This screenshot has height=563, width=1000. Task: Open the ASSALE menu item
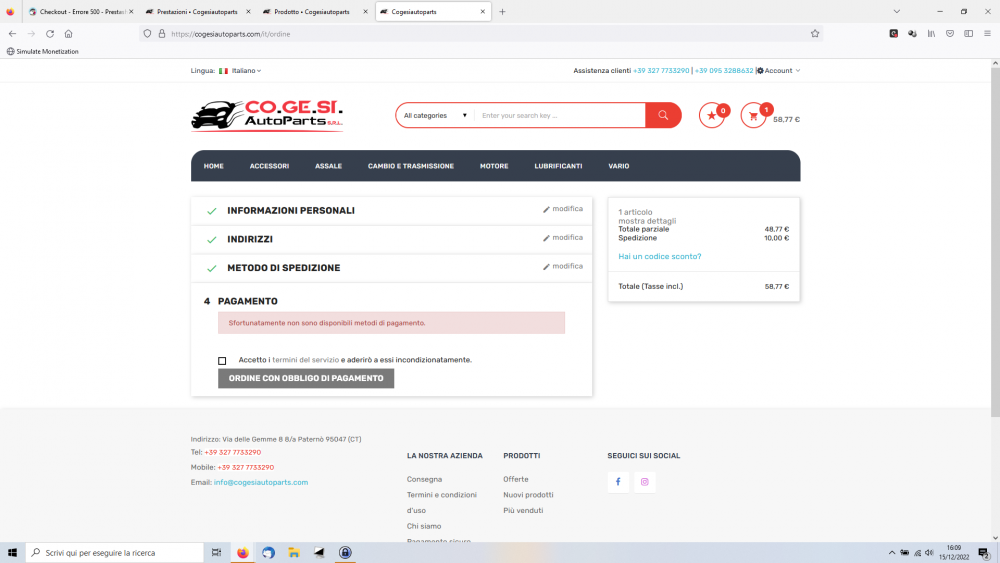(328, 166)
